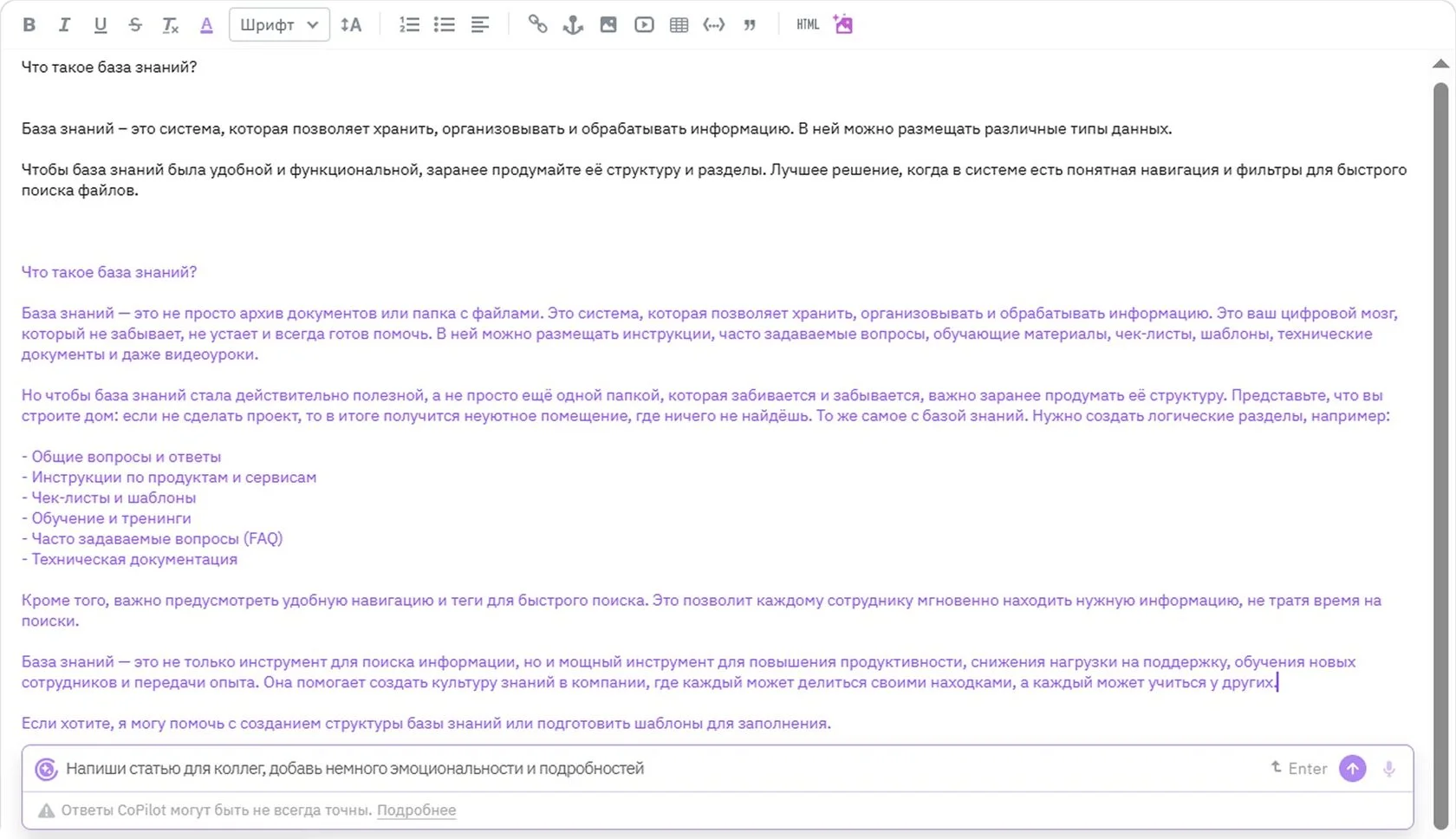Open font size selector

pyautogui.click(x=351, y=25)
